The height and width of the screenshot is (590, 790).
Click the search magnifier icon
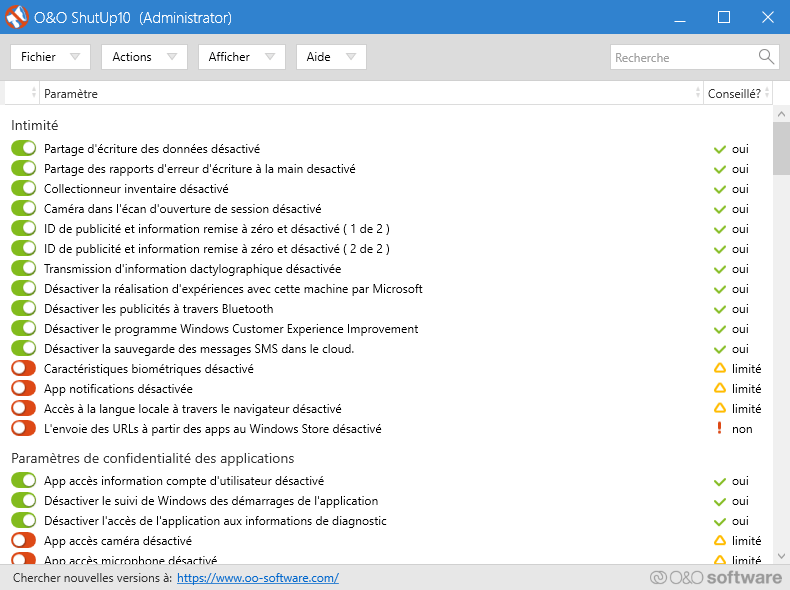pyautogui.click(x=766, y=57)
